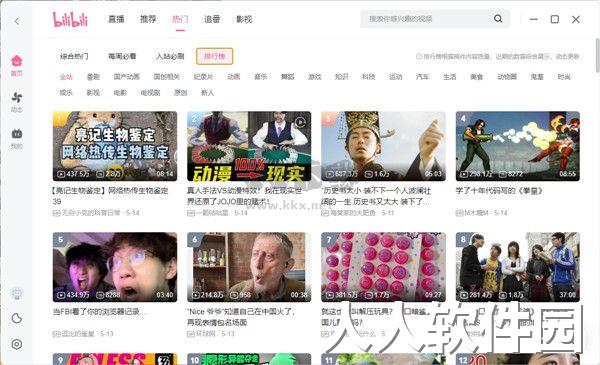Filter ranking by 音乐
The width and height of the screenshot is (600, 365).
[x=261, y=77]
